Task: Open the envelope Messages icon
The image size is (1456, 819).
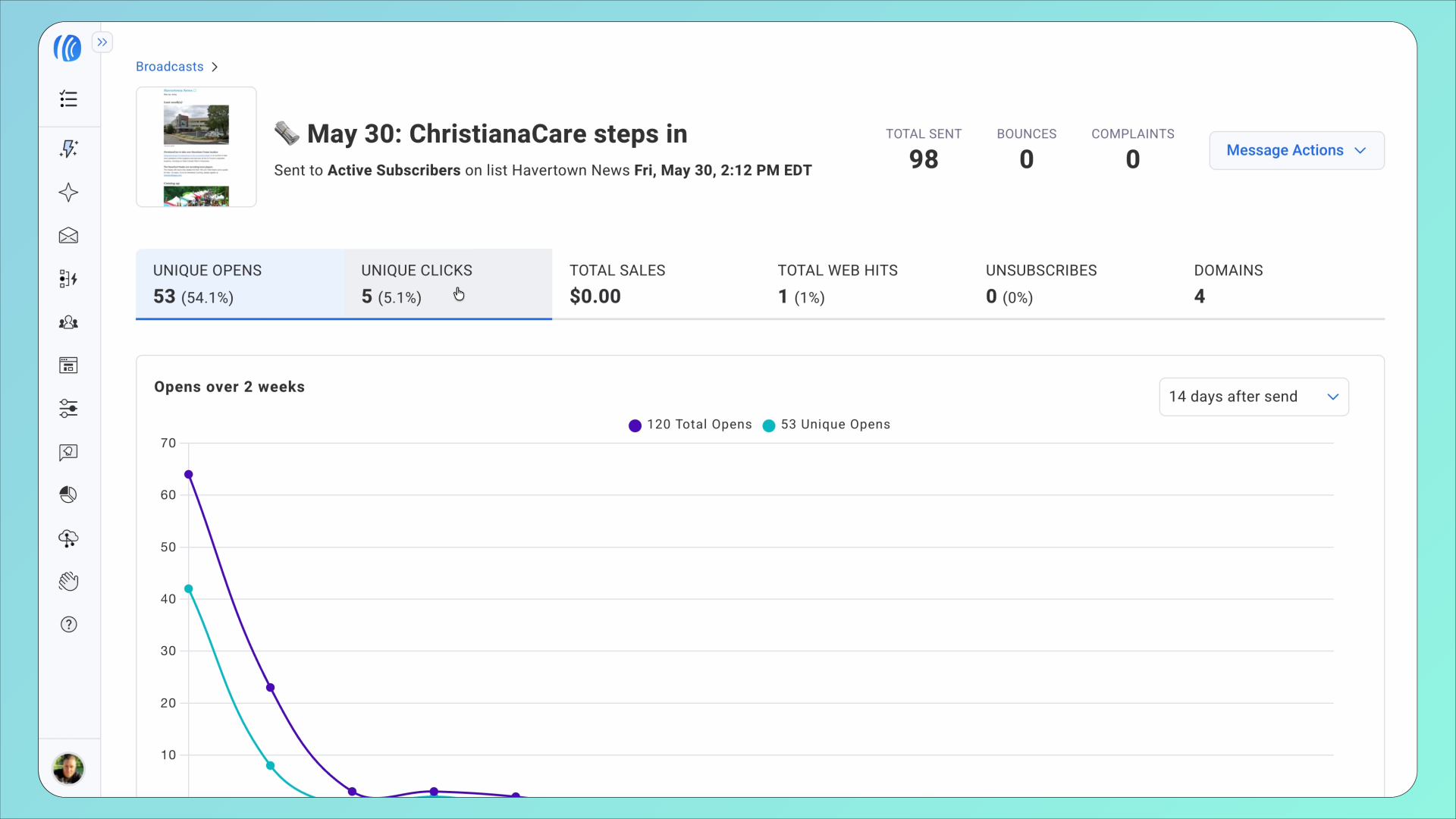Action: tap(68, 236)
